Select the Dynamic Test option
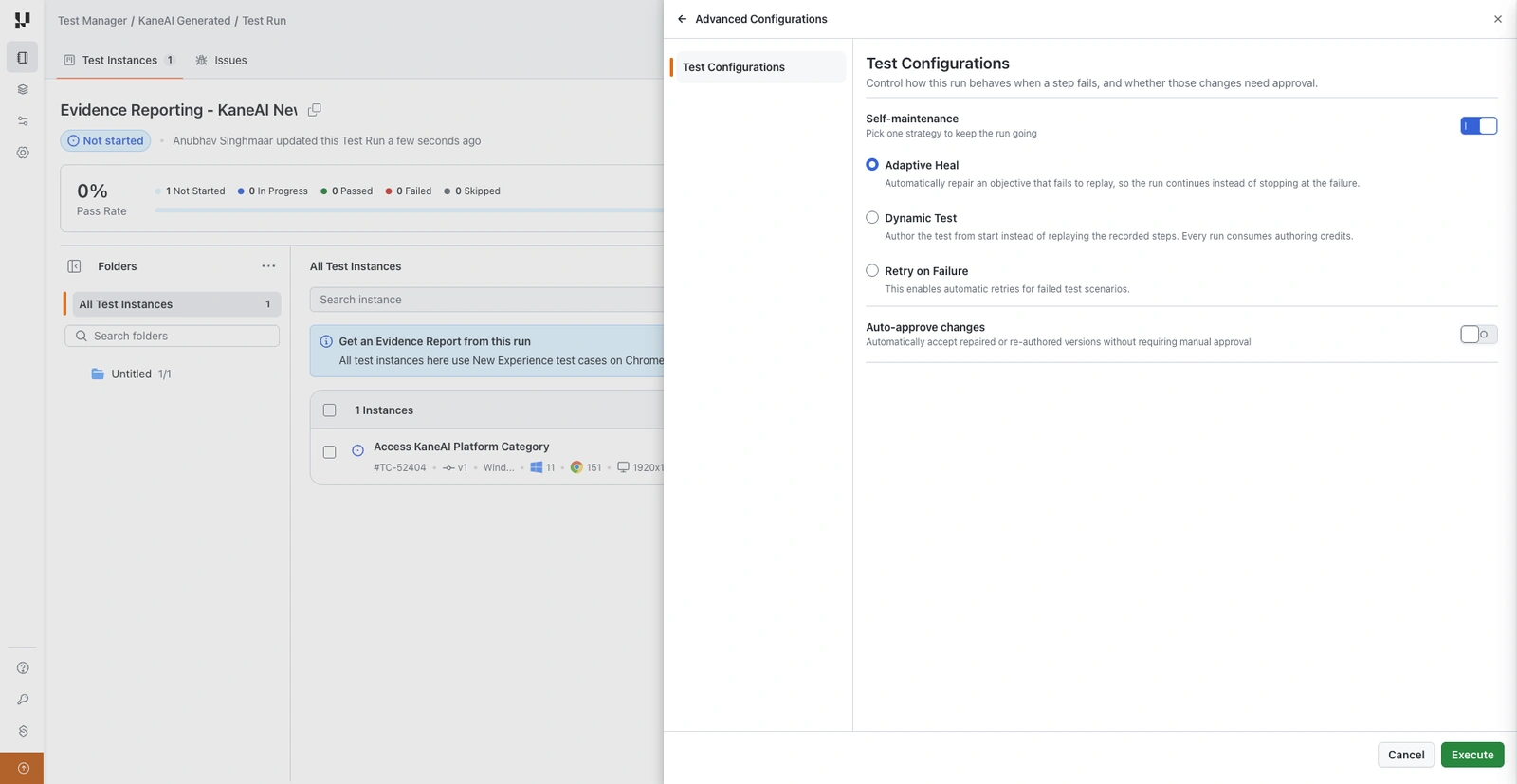This screenshot has height=784, width=1517. [872, 218]
